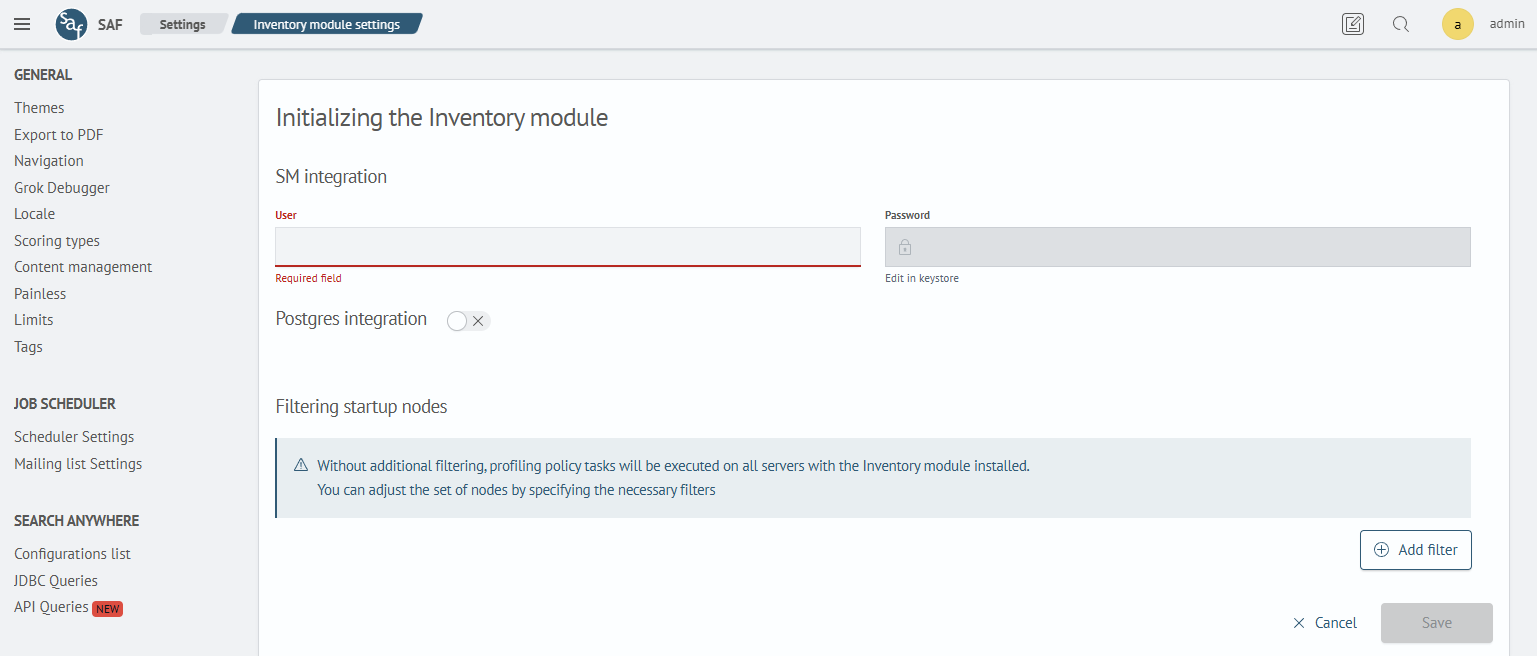1537x656 pixels.
Task: Open Grok Debugger
Action: click(62, 188)
